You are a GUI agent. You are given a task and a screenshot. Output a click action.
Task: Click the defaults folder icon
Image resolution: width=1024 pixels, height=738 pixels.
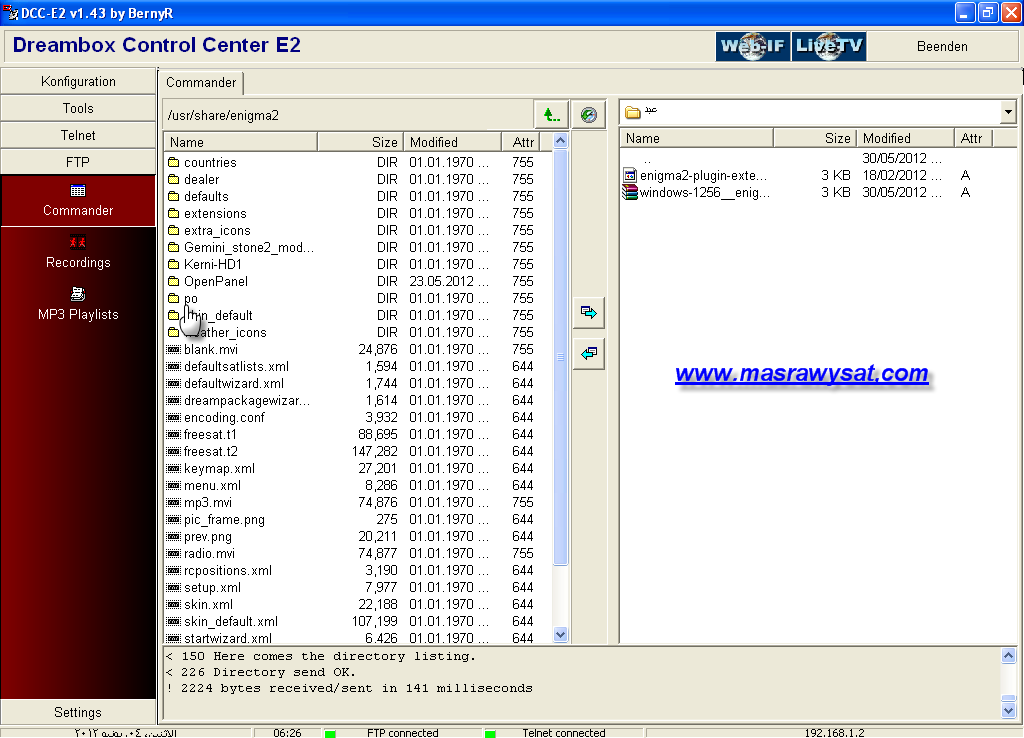[173, 196]
